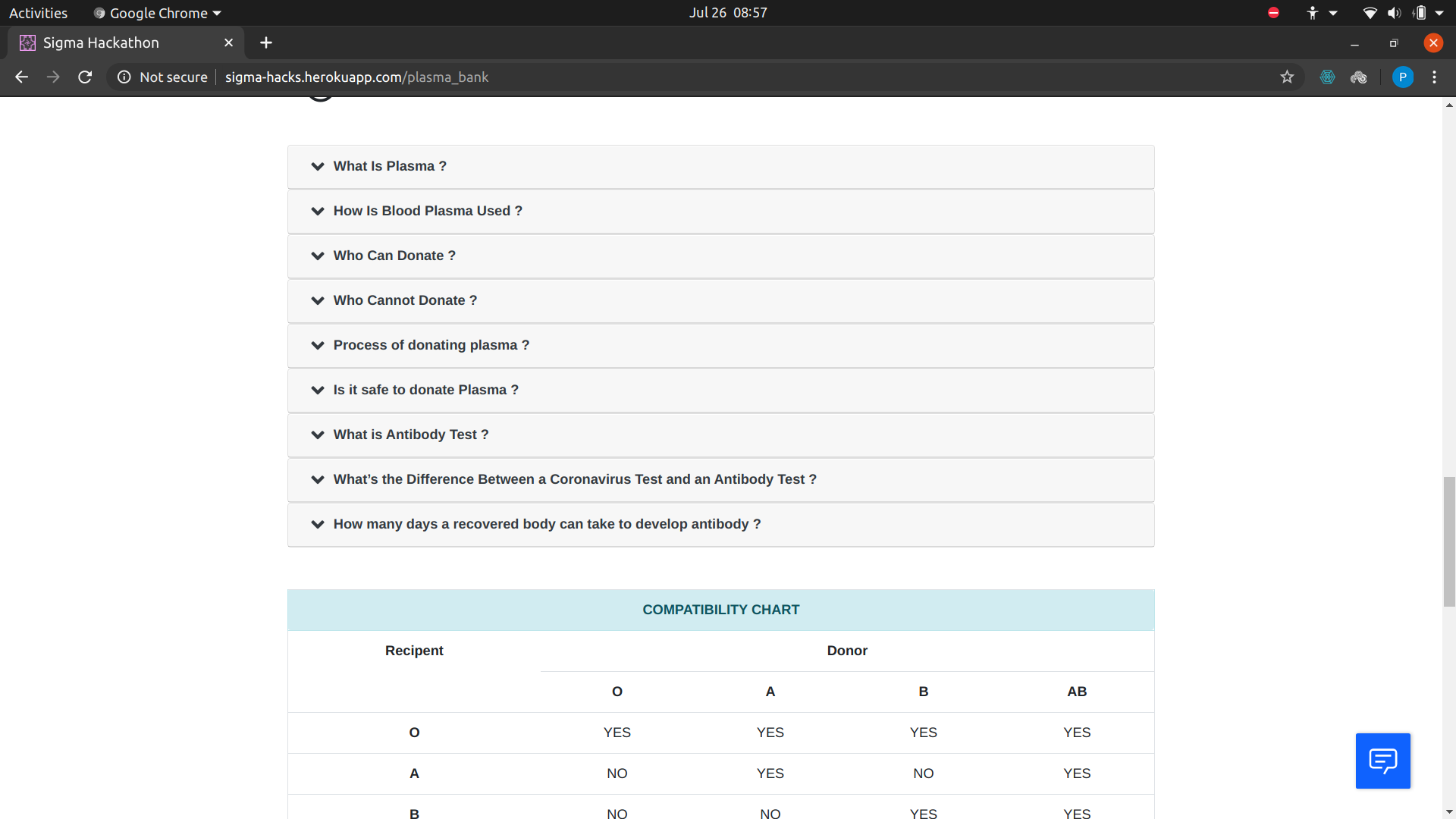
Task: Open the Activities overview
Action: 38,13
